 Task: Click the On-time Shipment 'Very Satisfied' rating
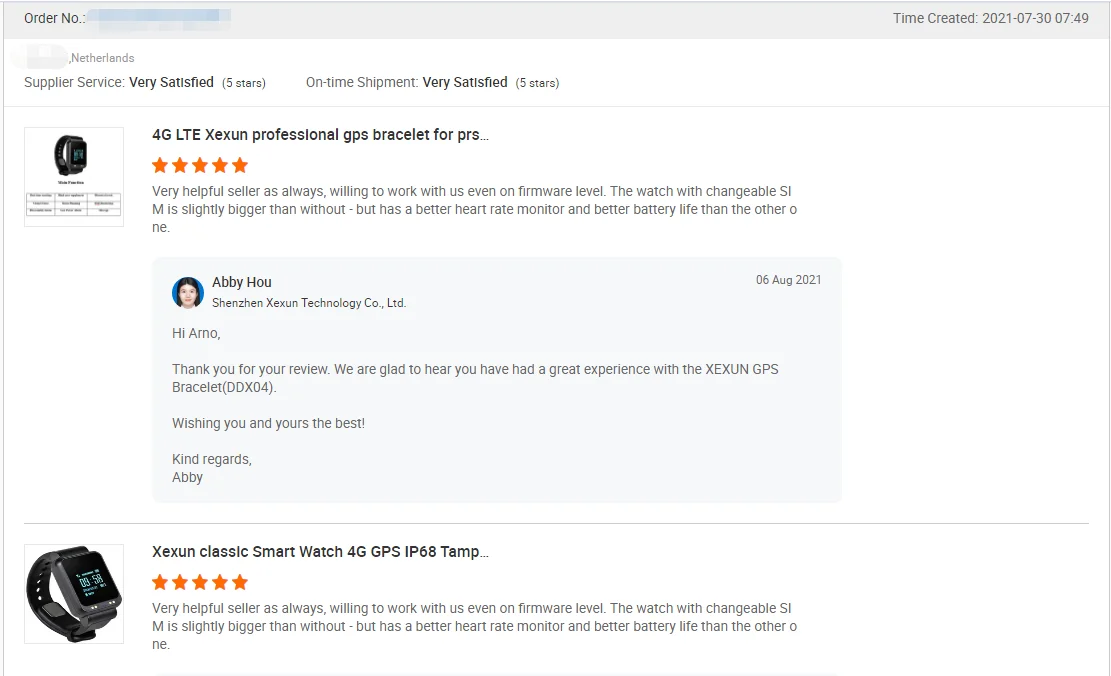point(465,83)
